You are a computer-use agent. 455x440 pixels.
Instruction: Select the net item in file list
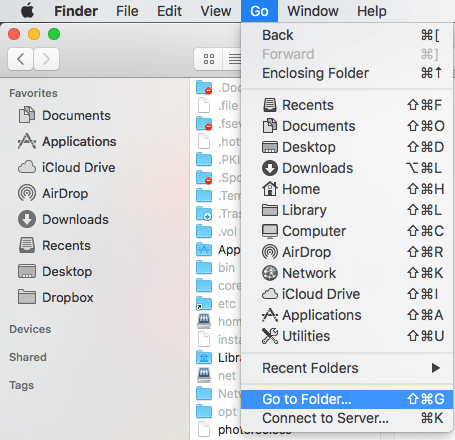coord(217,375)
